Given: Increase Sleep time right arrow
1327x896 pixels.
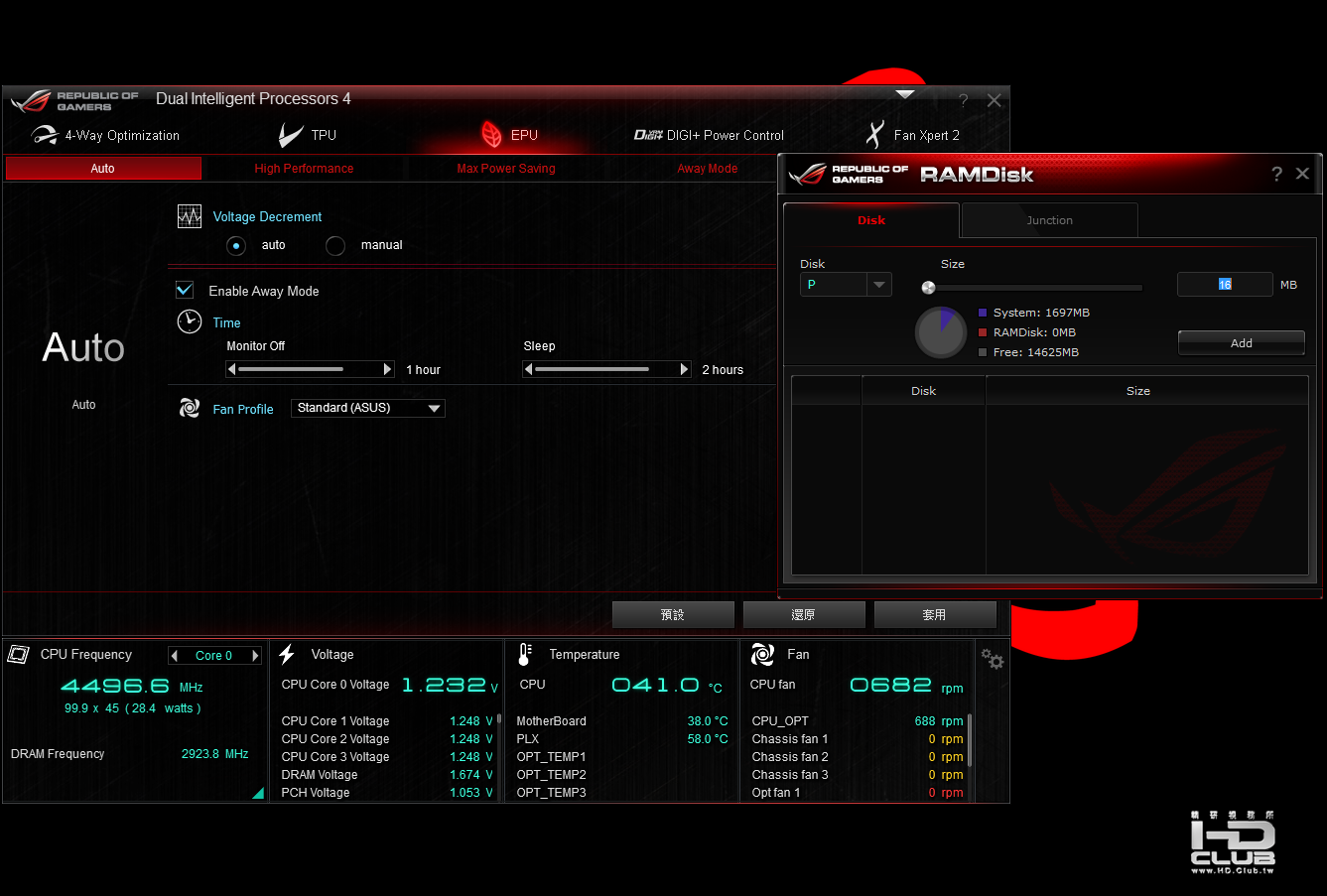Looking at the screenshot, I should 684,369.
